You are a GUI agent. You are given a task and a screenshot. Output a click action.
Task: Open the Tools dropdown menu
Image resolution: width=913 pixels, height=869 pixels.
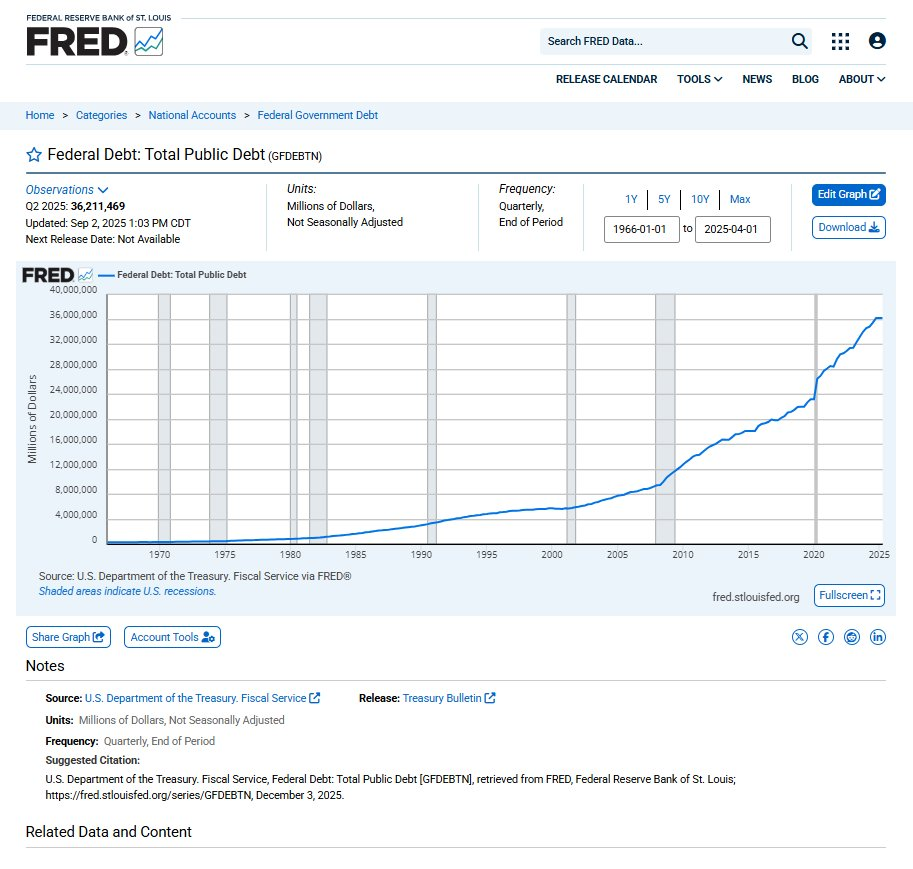click(699, 79)
